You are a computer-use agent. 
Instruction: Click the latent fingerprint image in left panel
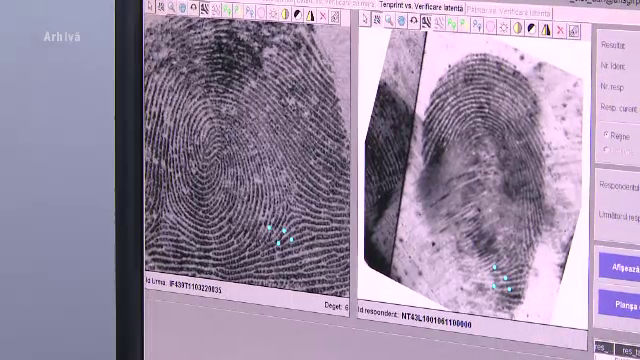[247, 155]
